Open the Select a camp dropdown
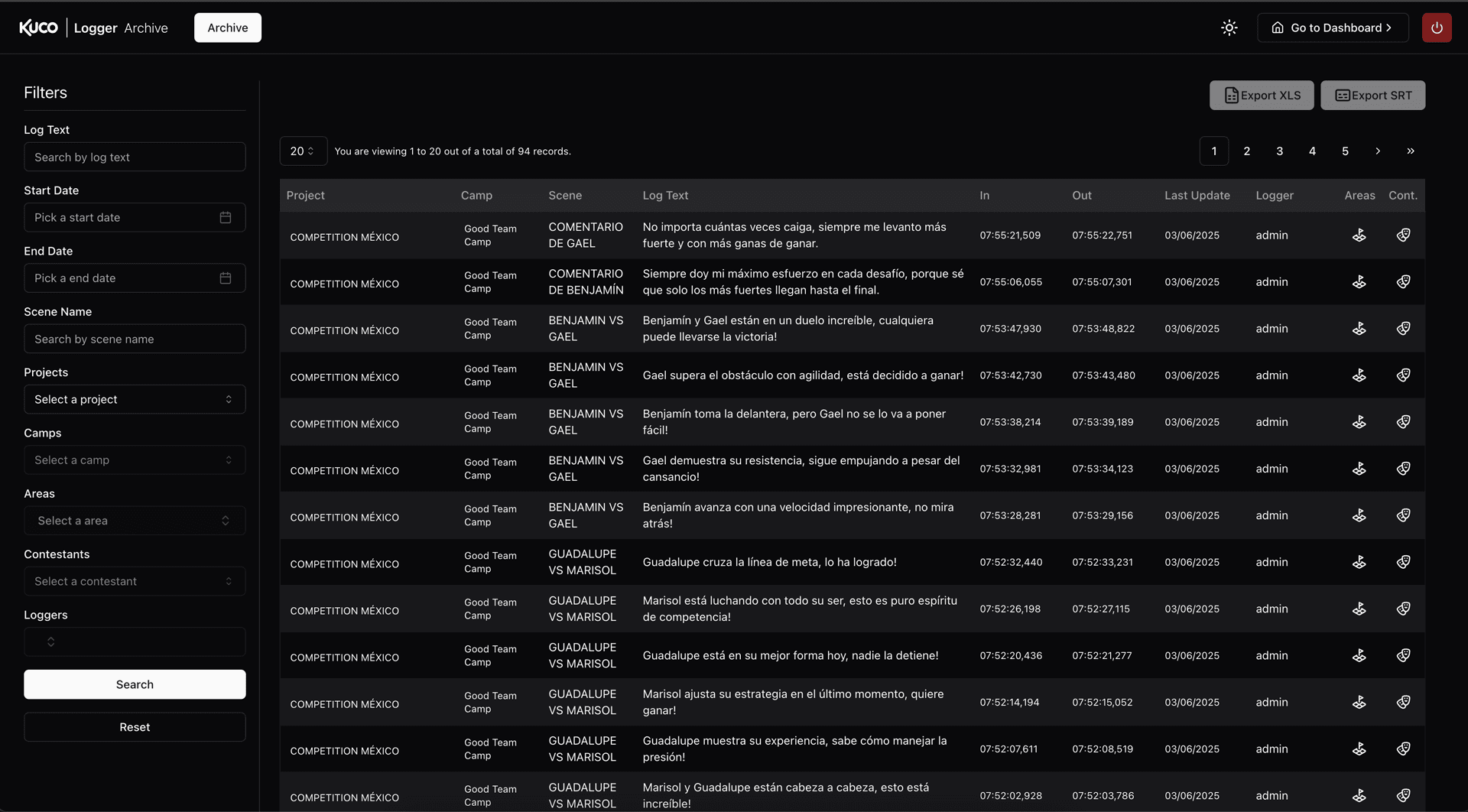Viewport: 1468px width, 812px height. point(135,460)
